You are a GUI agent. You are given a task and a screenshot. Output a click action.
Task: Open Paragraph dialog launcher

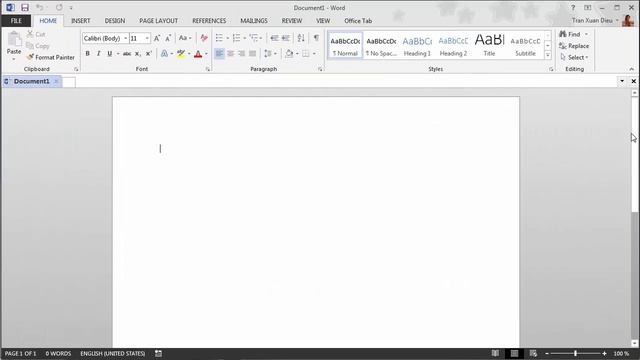(320, 69)
